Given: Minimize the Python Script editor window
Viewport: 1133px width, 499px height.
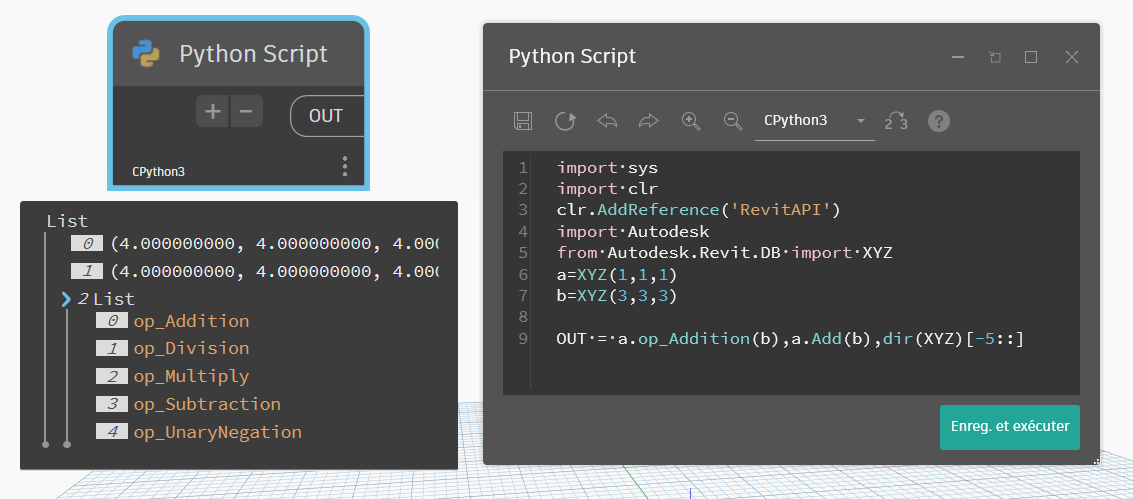Looking at the screenshot, I should 958,57.
